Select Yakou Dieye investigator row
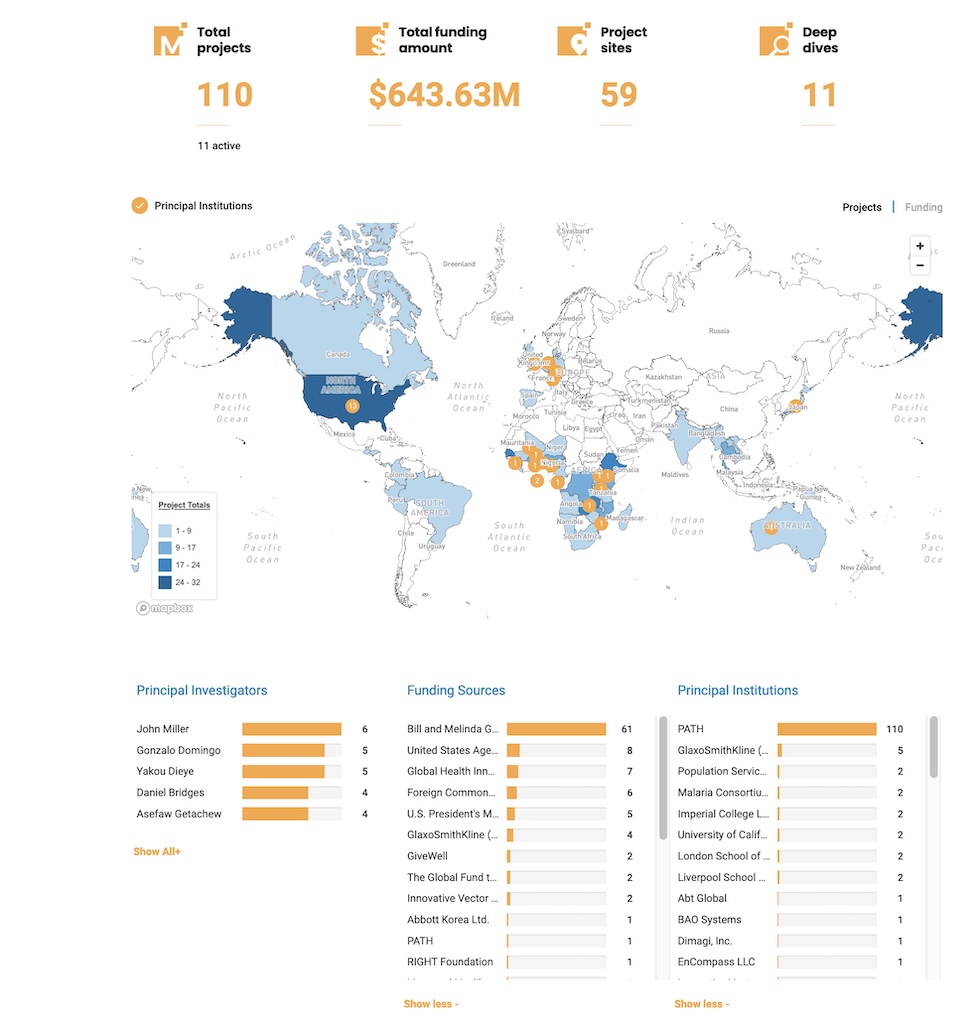The width and height of the screenshot is (980, 1026). (253, 771)
